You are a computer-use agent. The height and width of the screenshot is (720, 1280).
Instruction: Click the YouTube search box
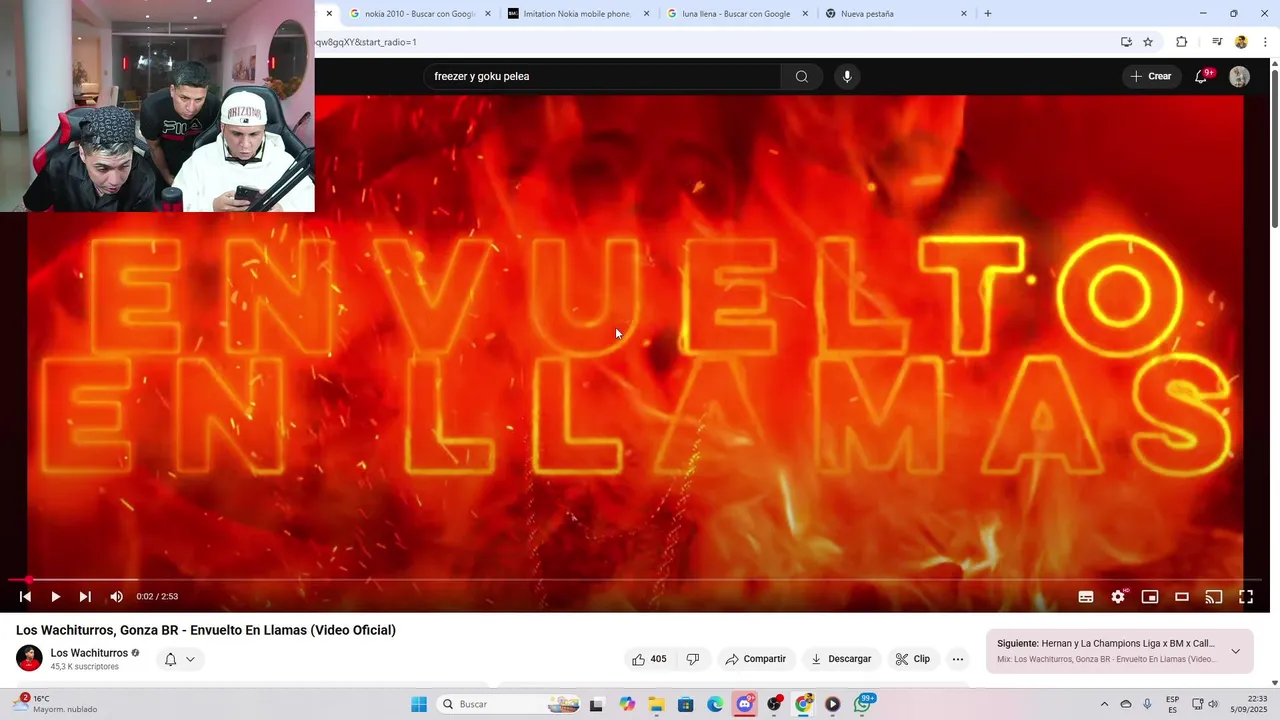point(602,77)
